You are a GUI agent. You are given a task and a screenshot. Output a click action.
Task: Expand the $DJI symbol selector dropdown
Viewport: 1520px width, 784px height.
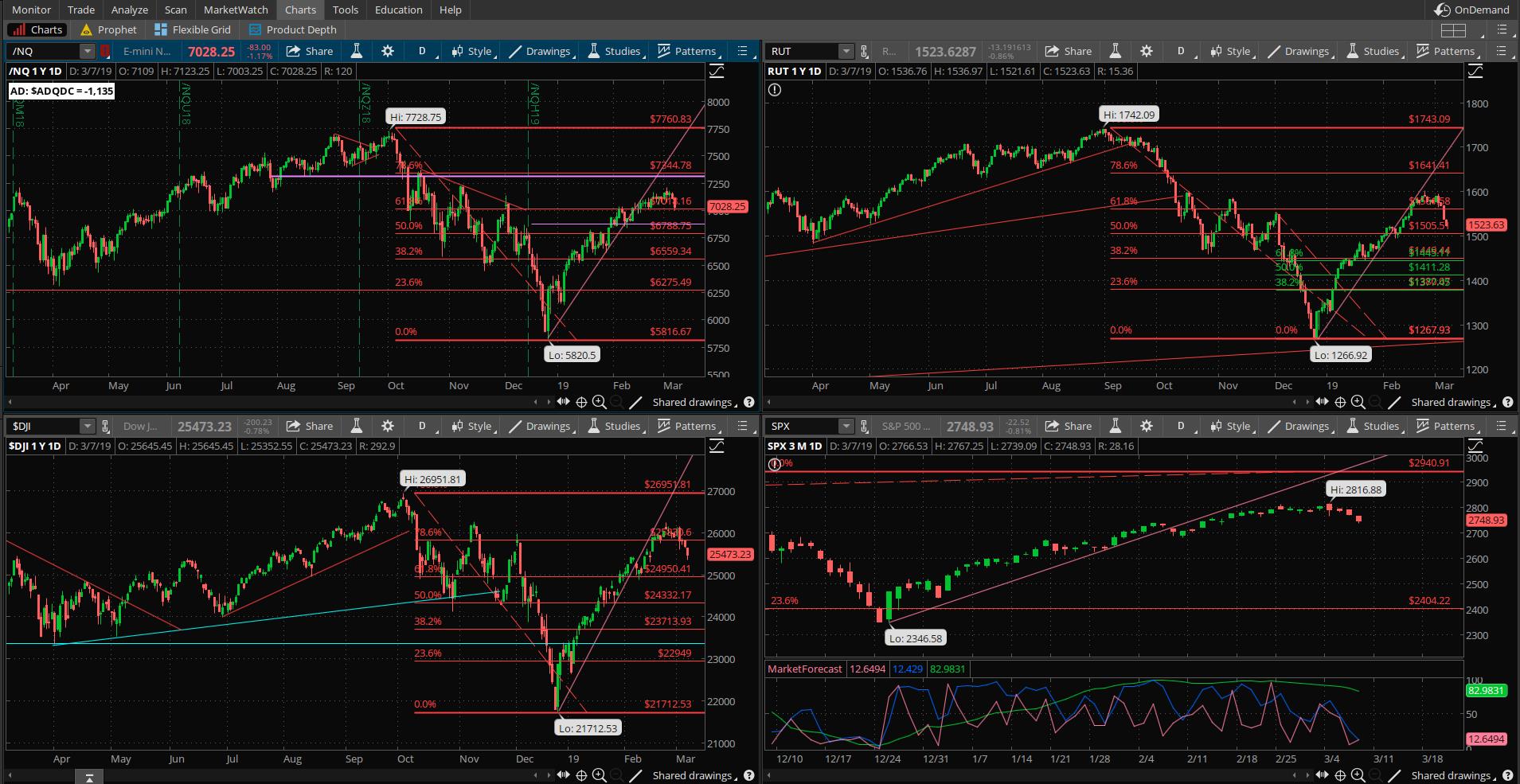[87, 426]
